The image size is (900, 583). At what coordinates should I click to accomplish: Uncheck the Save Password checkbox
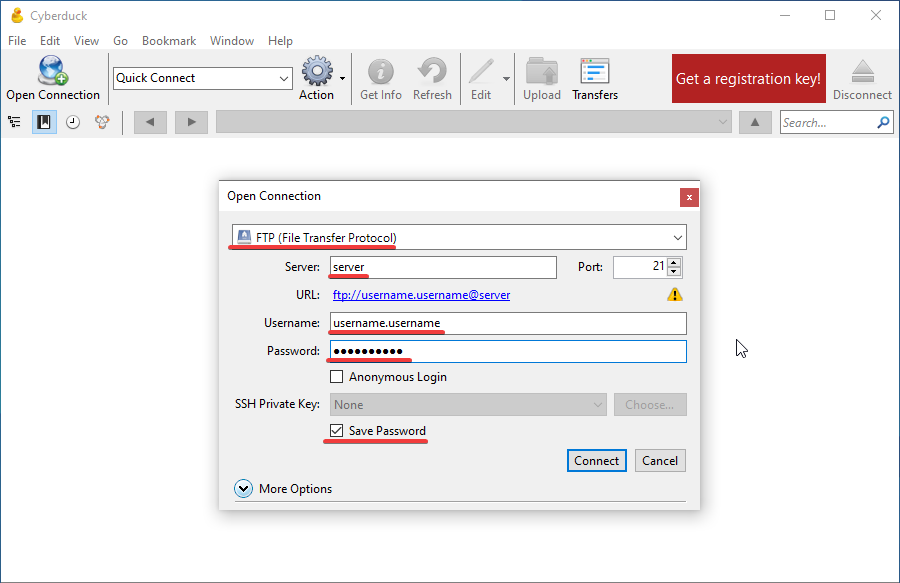tap(337, 431)
